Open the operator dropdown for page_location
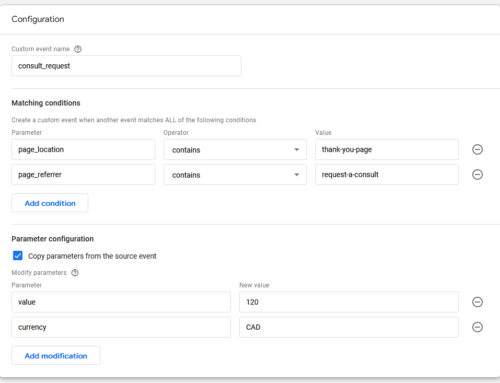This screenshot has height=383, width=500. coord(235,150)
